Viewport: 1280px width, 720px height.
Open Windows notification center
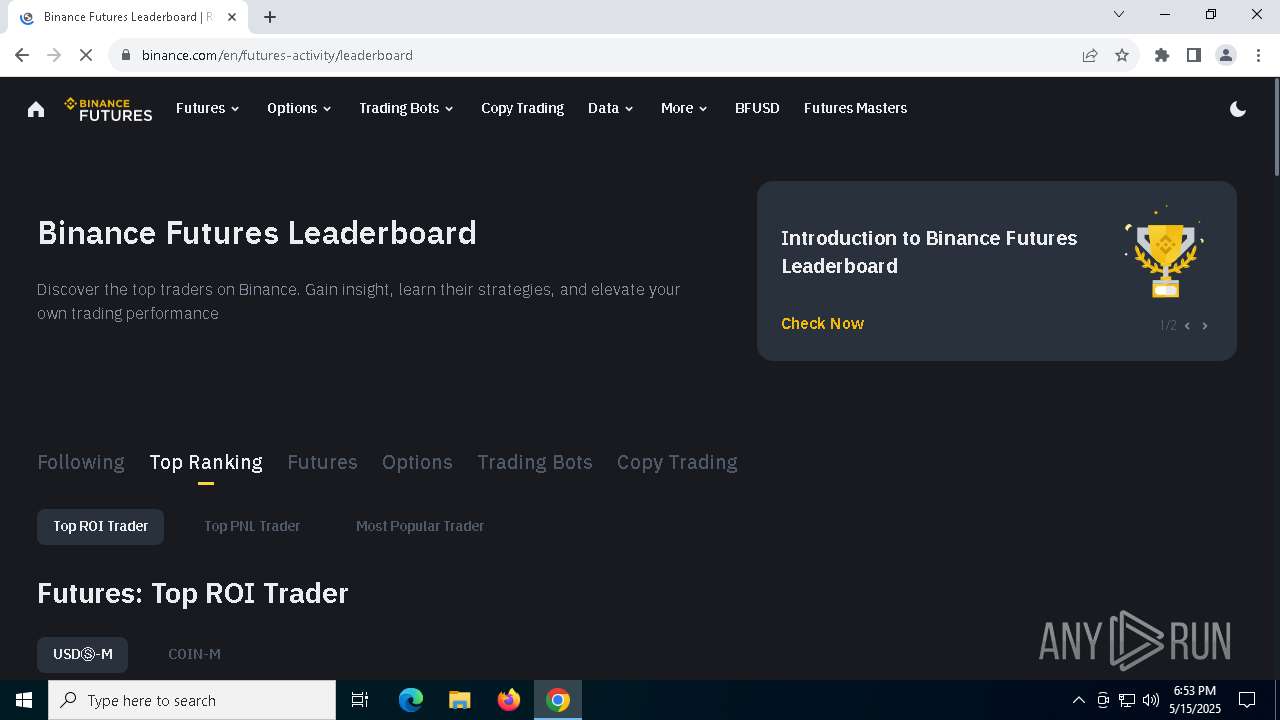tap(1247, 700)
